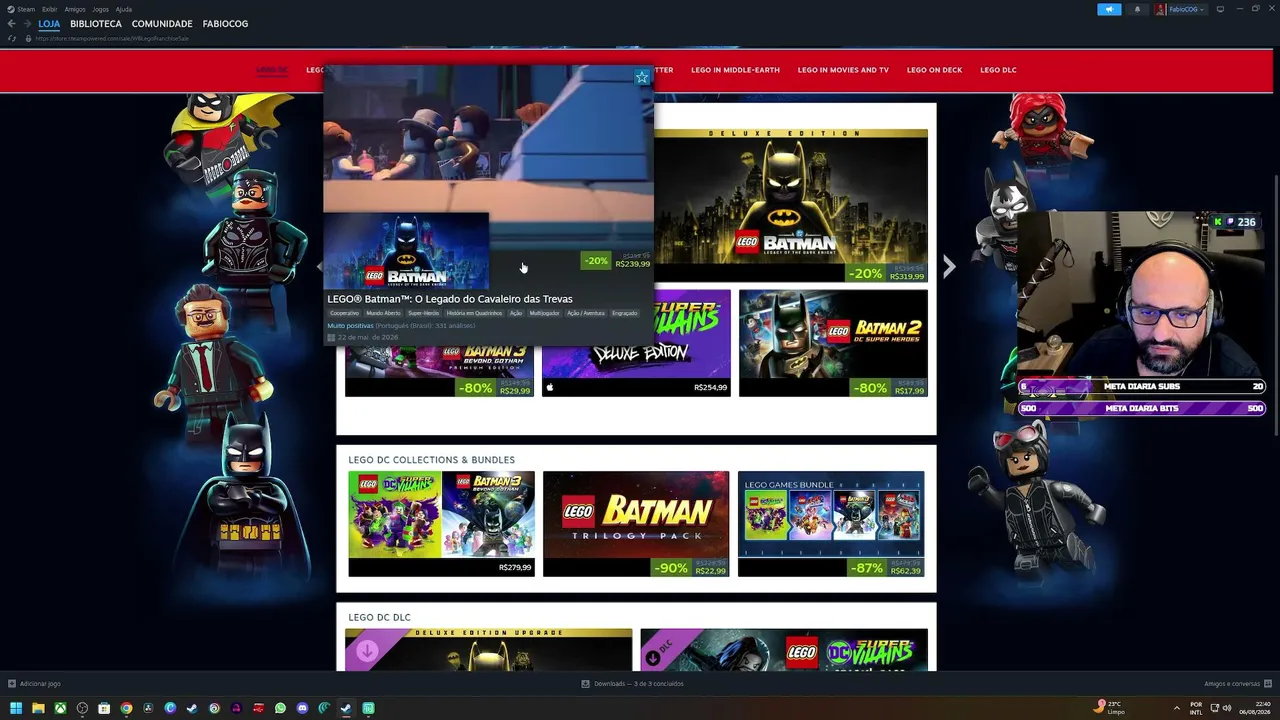Open volume control in system tray
This screenshot has width=1280, height=720.
(1227, 708)
